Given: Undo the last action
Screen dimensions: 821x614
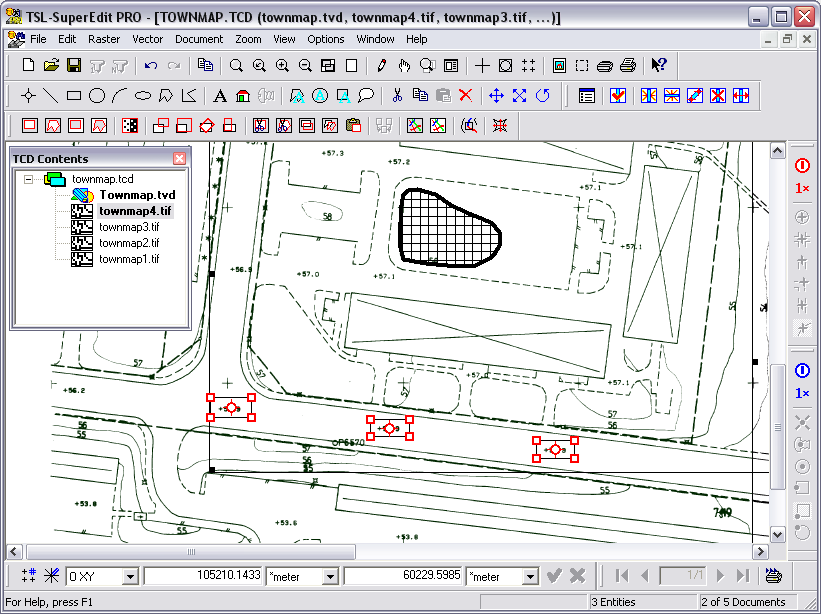Looking at the screenshot, I should (151, 65).
